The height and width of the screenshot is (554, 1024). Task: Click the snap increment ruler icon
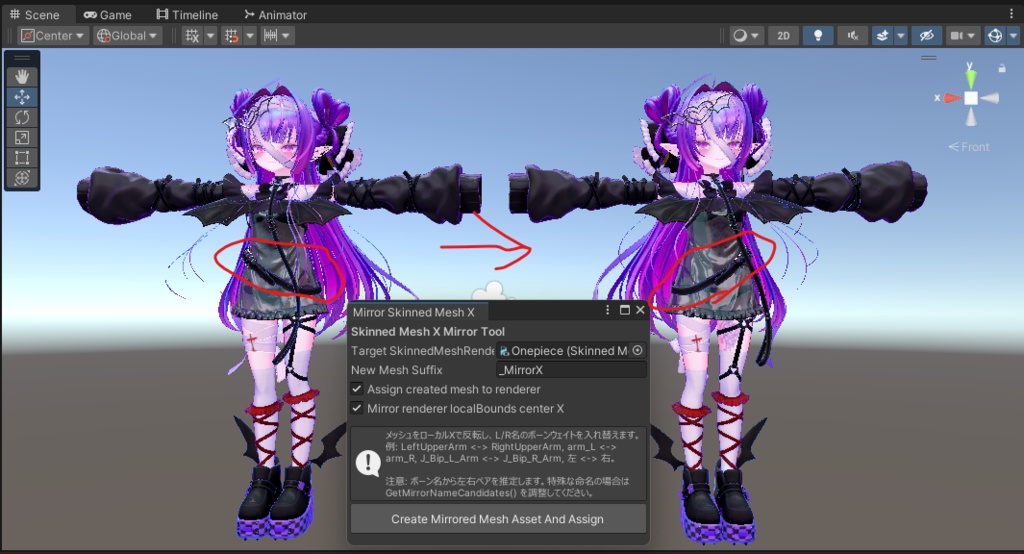point(270,36)
